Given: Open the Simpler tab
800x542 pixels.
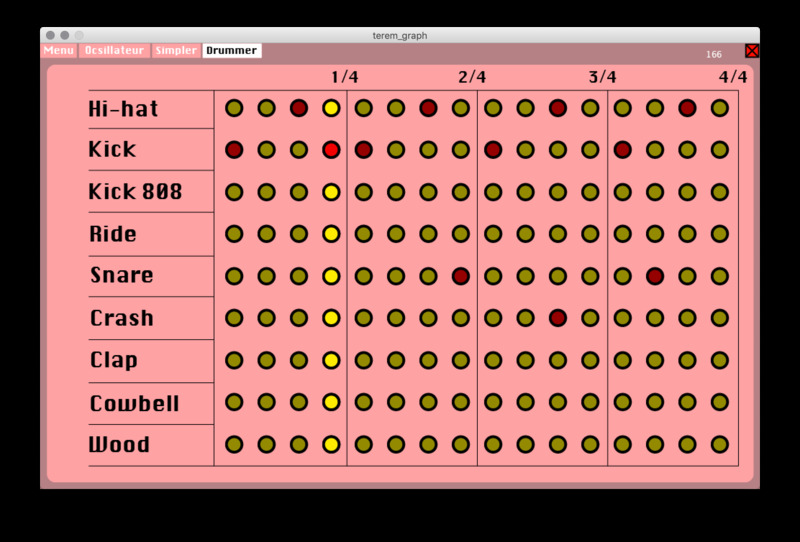Looking at the screenshot, I should point(176,51).
